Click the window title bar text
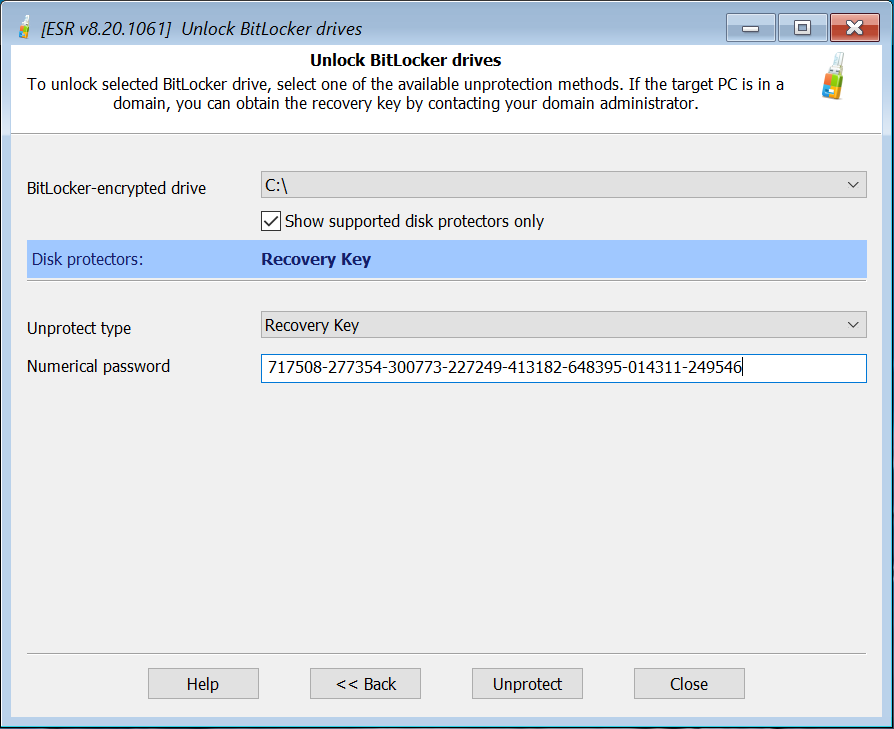 click(x=202, y=29)
